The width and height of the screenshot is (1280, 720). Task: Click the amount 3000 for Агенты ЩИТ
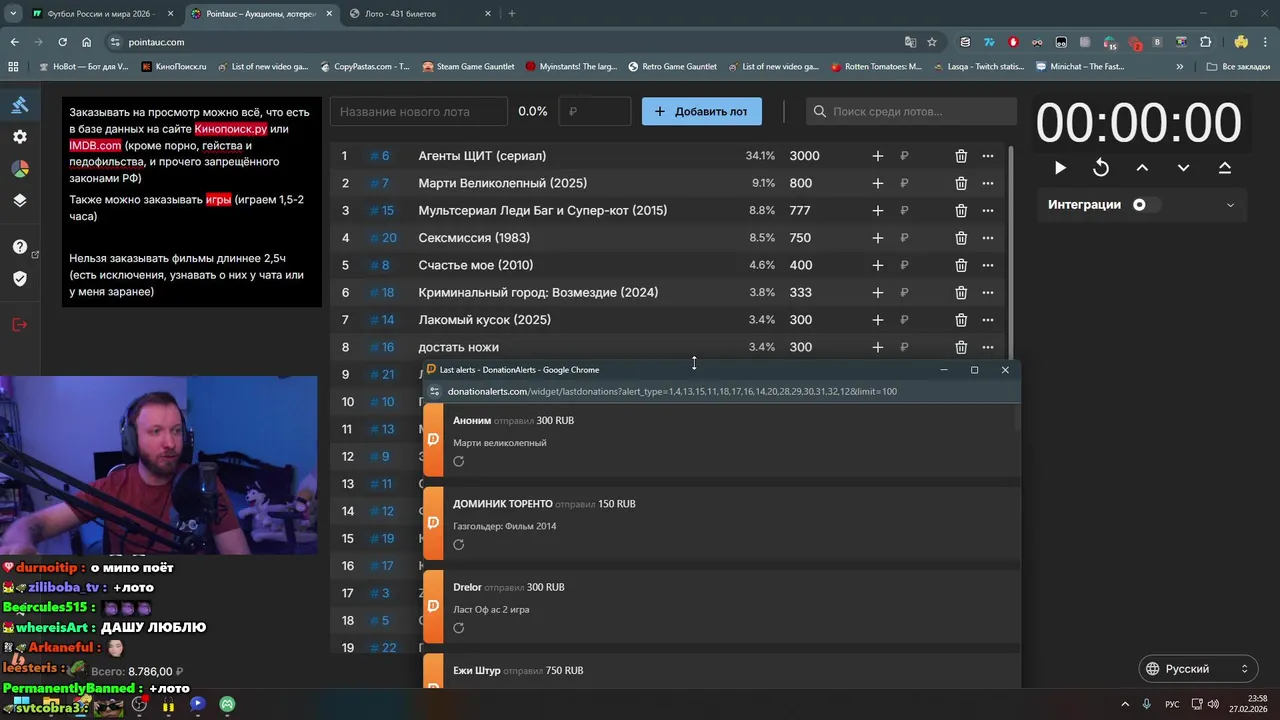click(x=804, y=156)
